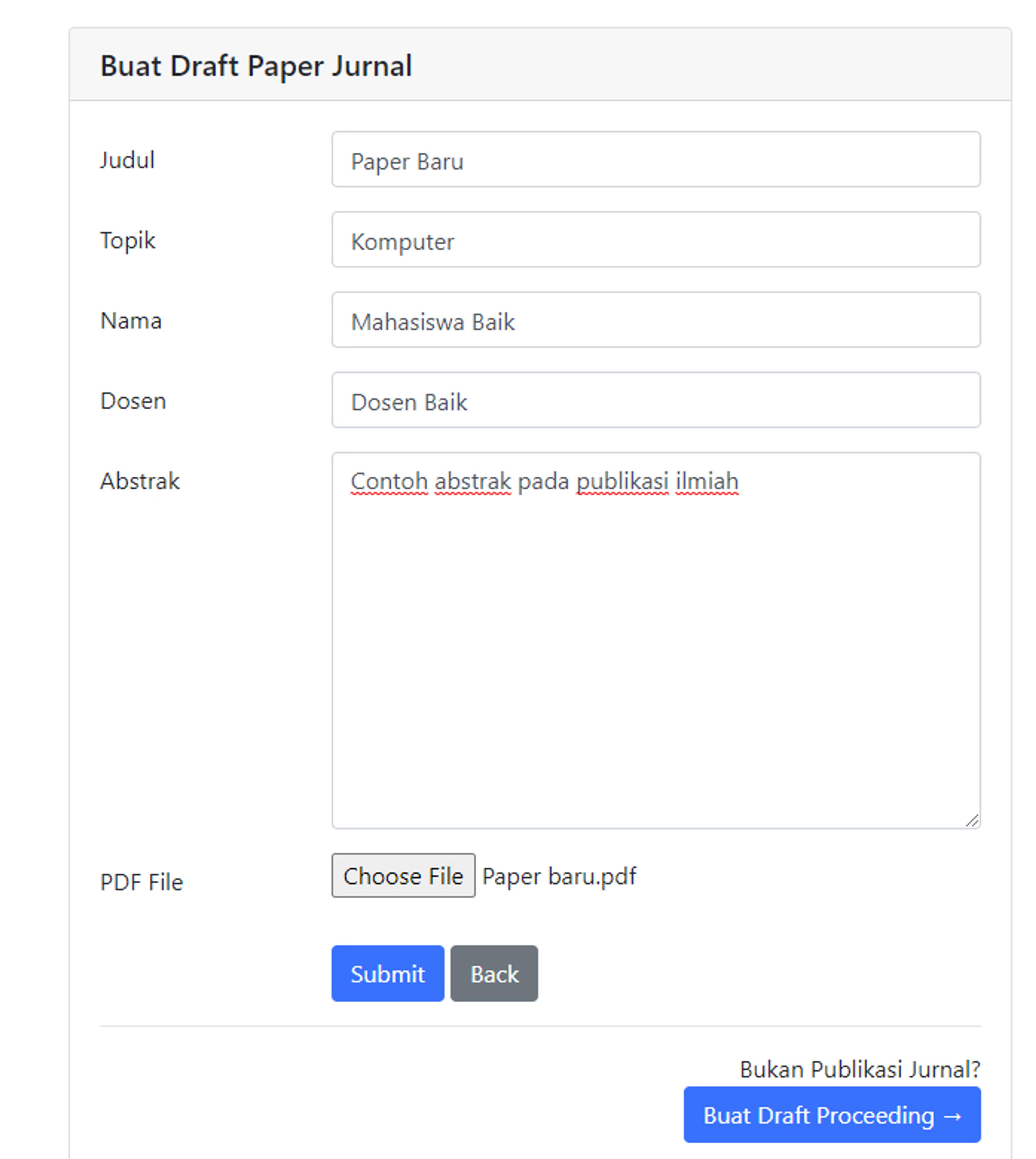Screen dimensions: 1036x1159
Task: Click the Topik label
Action: tap(128, 240)
